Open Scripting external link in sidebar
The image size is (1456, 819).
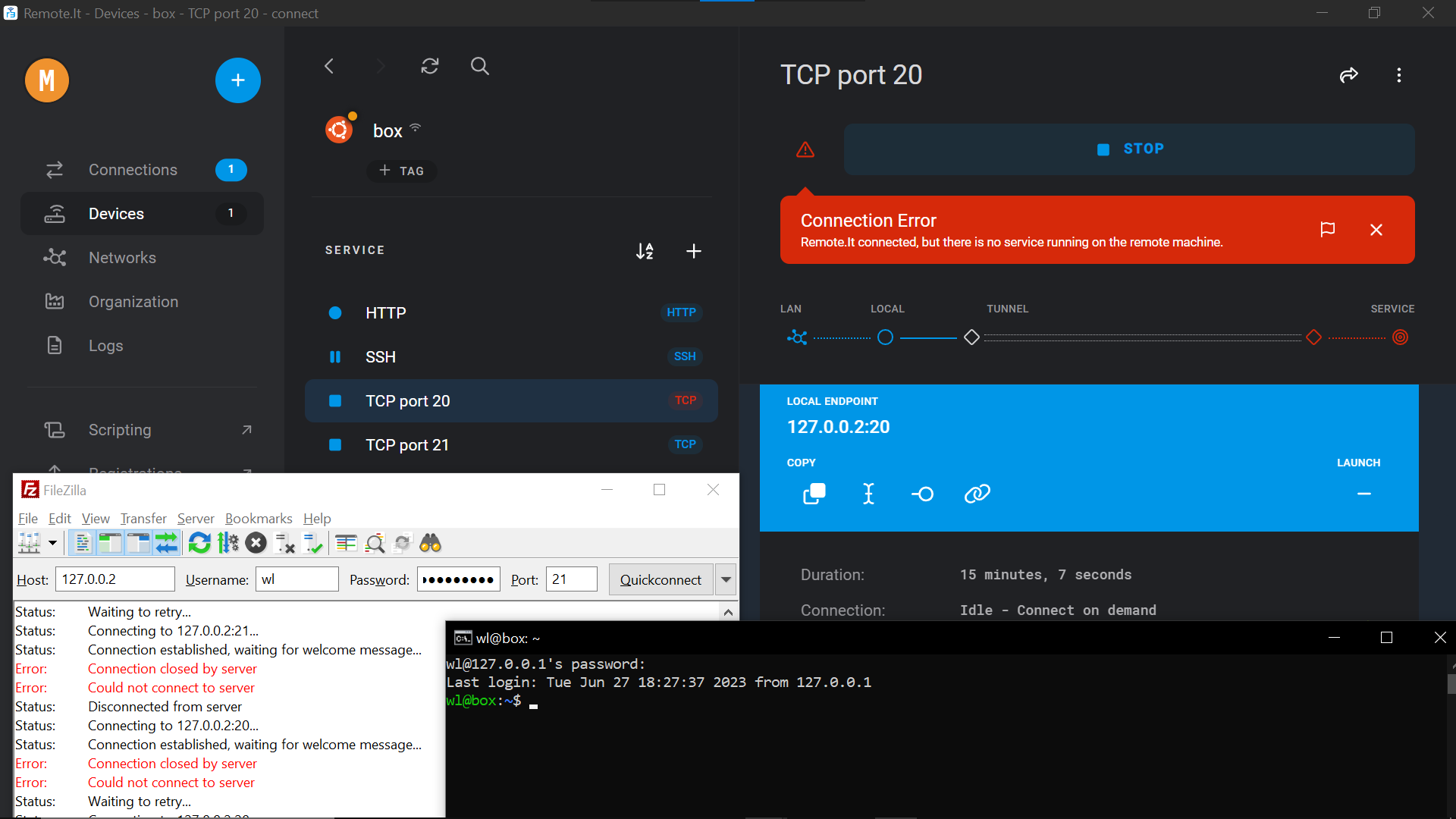pyautogui.click(x=143, y=430)
